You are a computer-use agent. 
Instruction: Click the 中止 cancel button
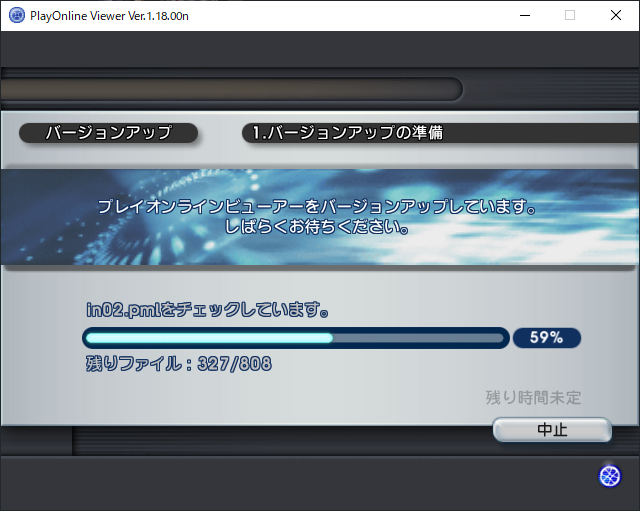(x=552, y=430)
